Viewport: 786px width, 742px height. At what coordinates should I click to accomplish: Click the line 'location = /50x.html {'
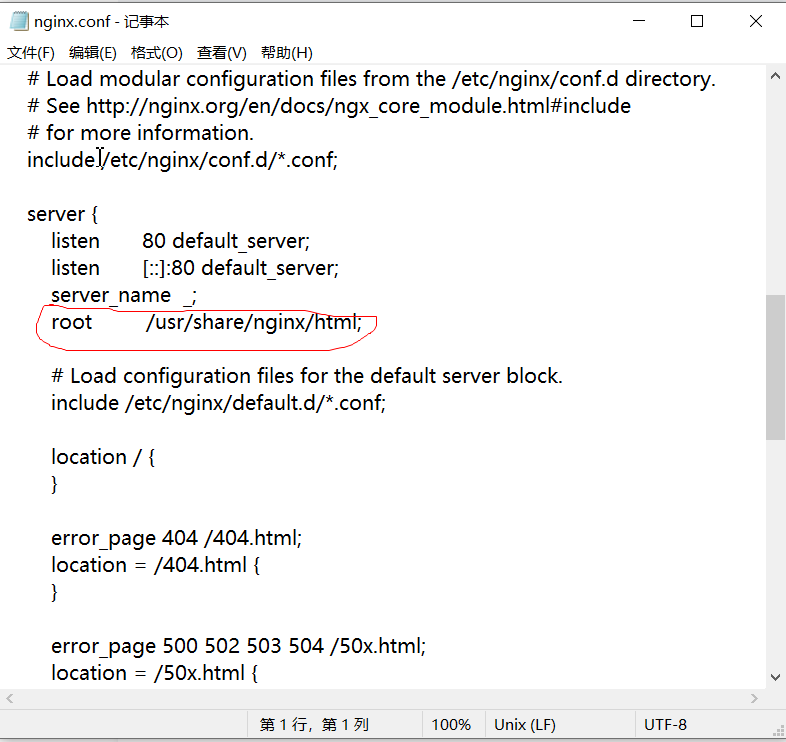click(x=154, y=673)
